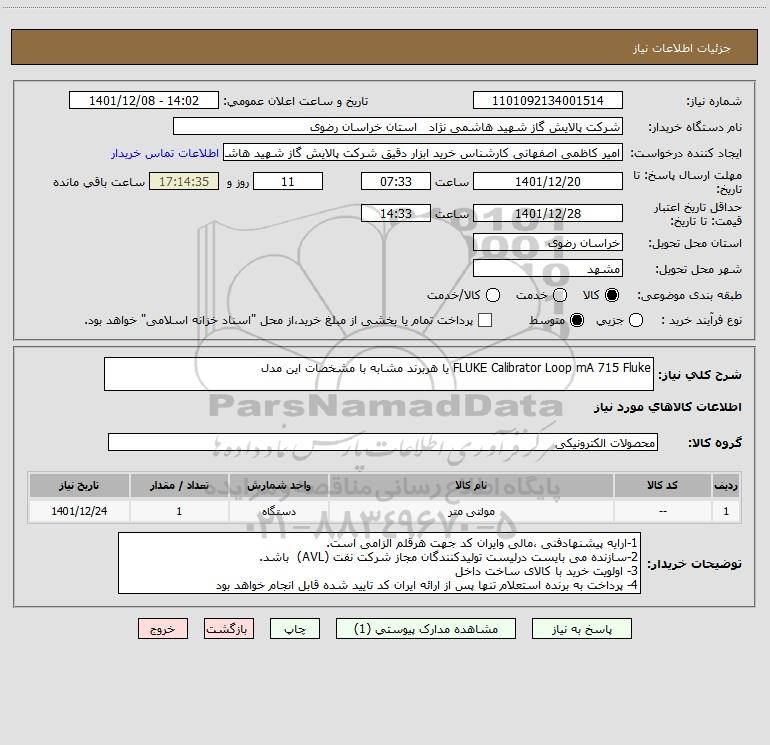770x745 pixels.
Task: Click the اطلاعات کالاهای مورد نیاز section heading
Action: point(667,407)
